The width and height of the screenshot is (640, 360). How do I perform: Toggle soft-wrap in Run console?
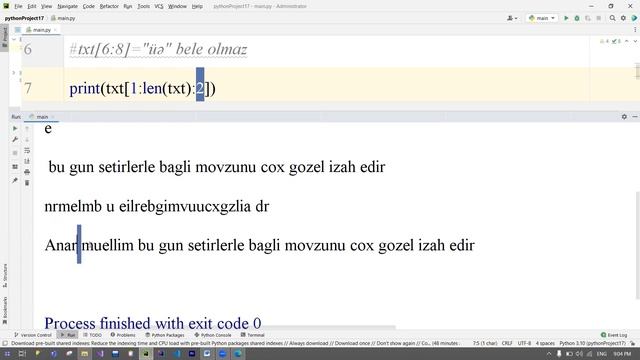point(27,151)
